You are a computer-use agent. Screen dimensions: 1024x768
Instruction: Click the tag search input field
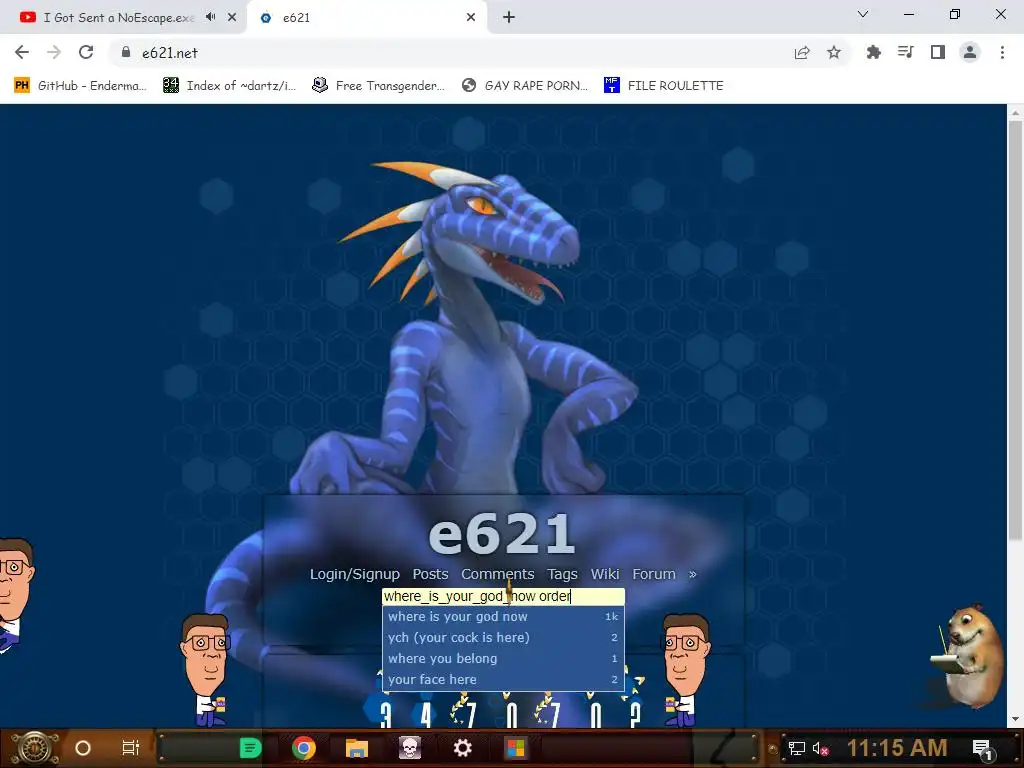click(x=504, y=596)
